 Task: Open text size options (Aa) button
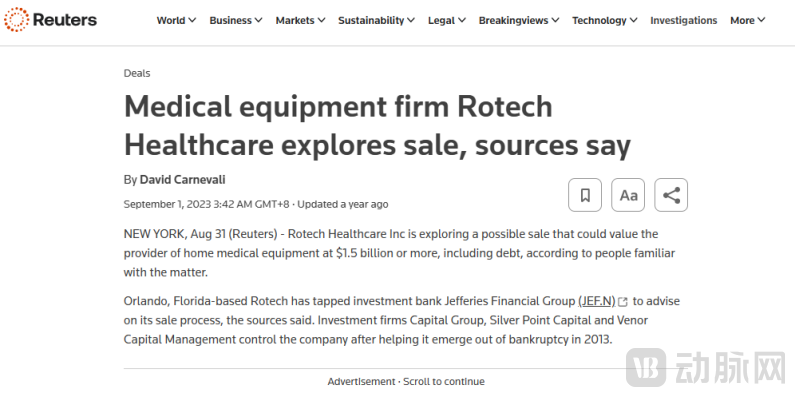tap(628, 195)
